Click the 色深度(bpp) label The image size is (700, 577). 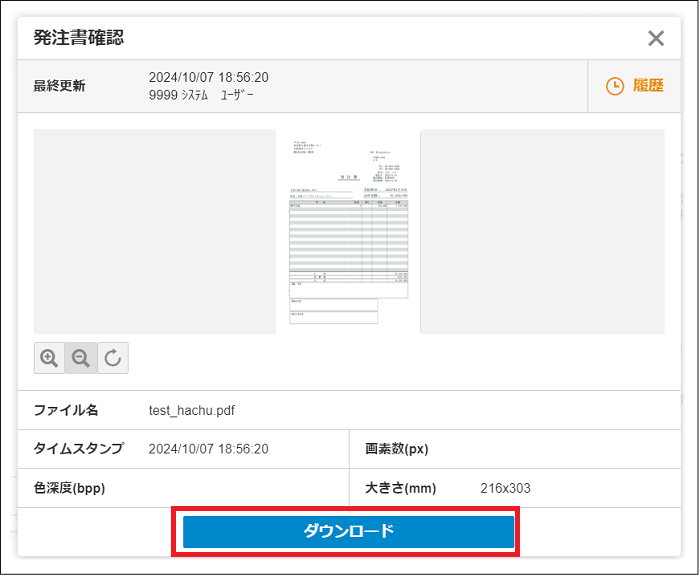[x=70, y=488]
